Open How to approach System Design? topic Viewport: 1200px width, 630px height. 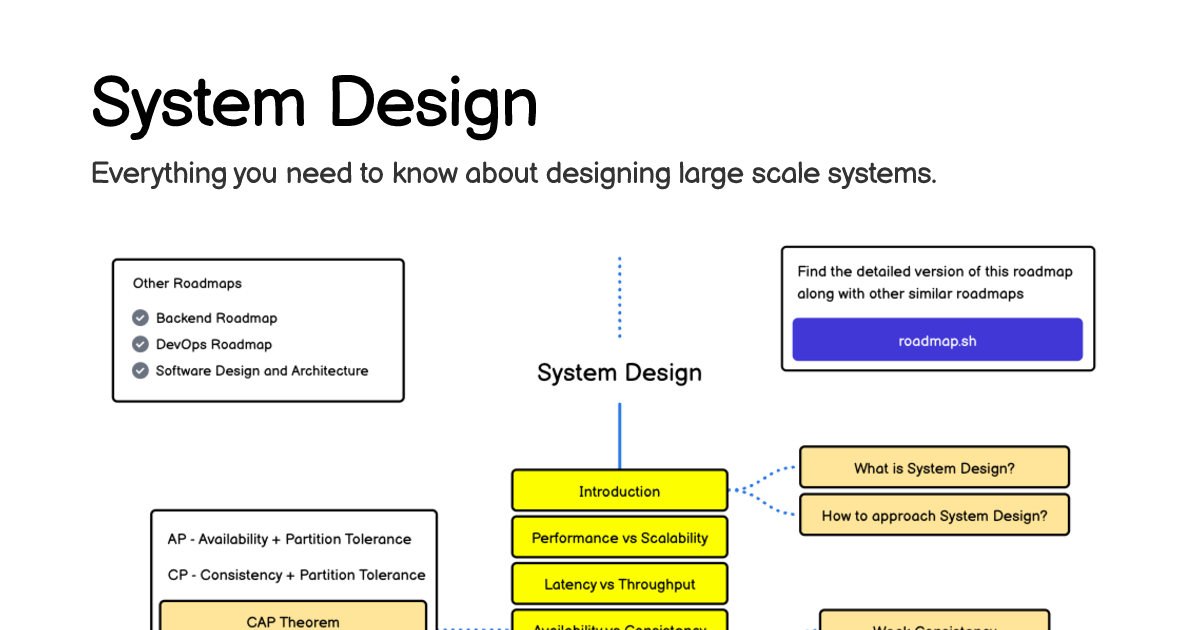tap(934, 514)
